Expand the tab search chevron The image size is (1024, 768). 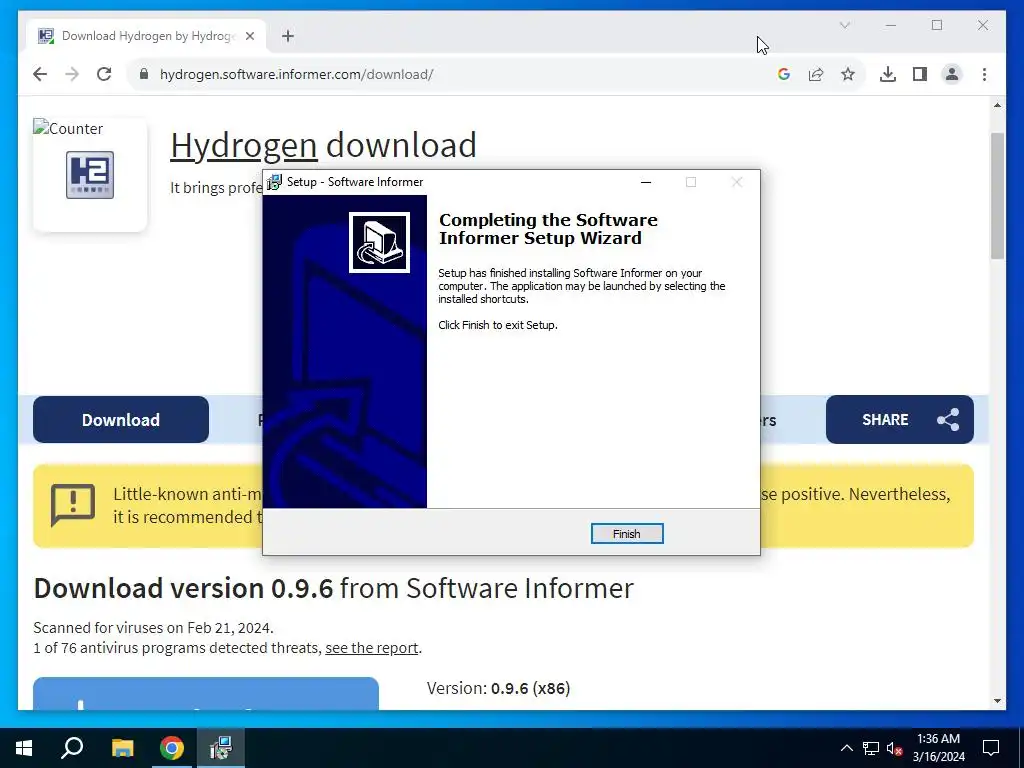click(844, 25)
